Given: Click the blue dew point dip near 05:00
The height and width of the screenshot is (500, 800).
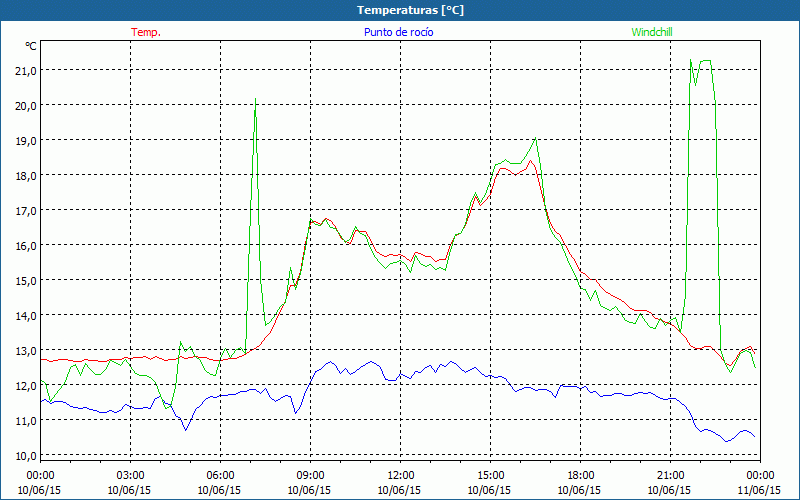Looking at the screenshot, I should pos(186,429).
